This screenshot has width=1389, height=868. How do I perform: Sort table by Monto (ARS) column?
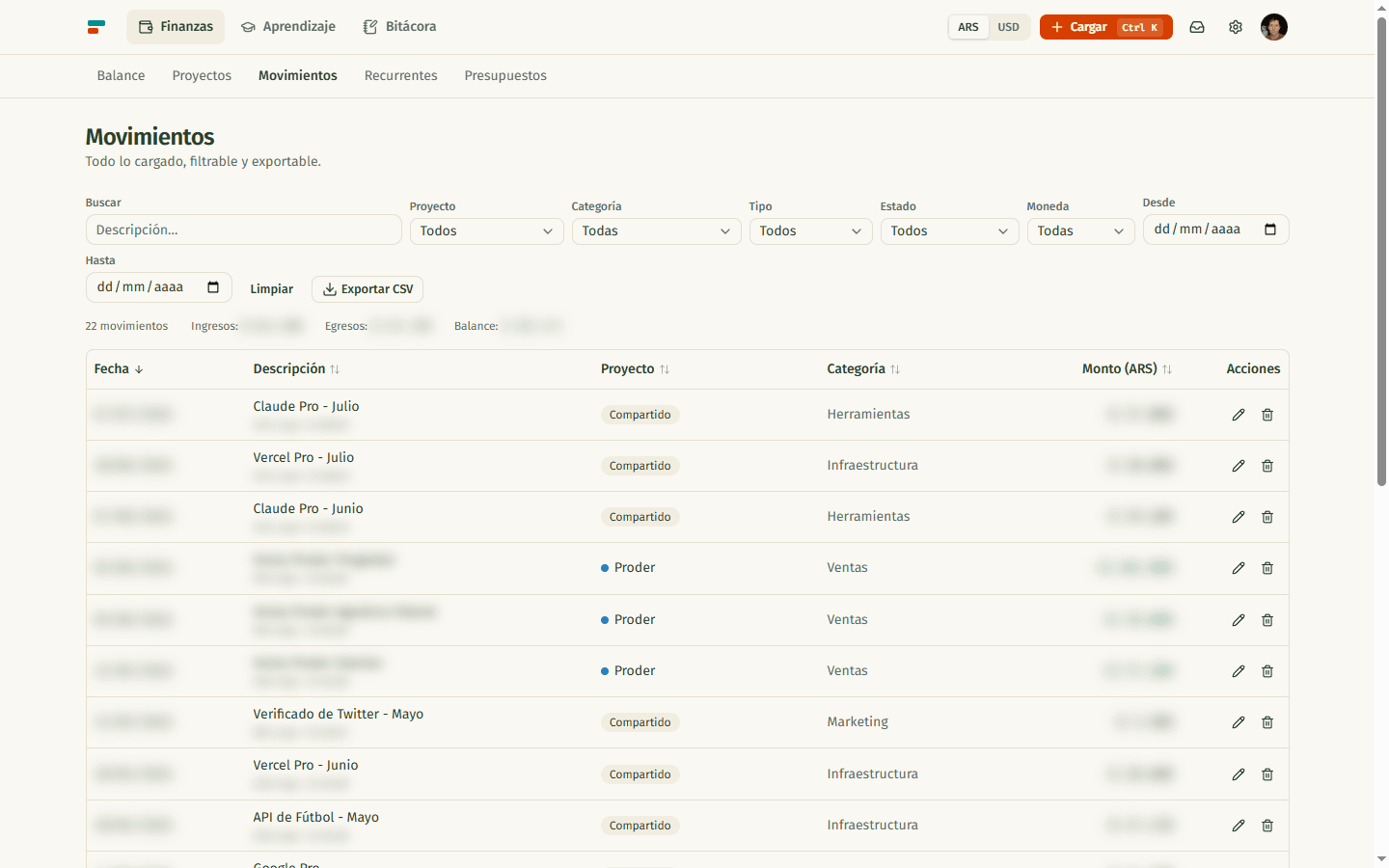[x=1127, y=369]
